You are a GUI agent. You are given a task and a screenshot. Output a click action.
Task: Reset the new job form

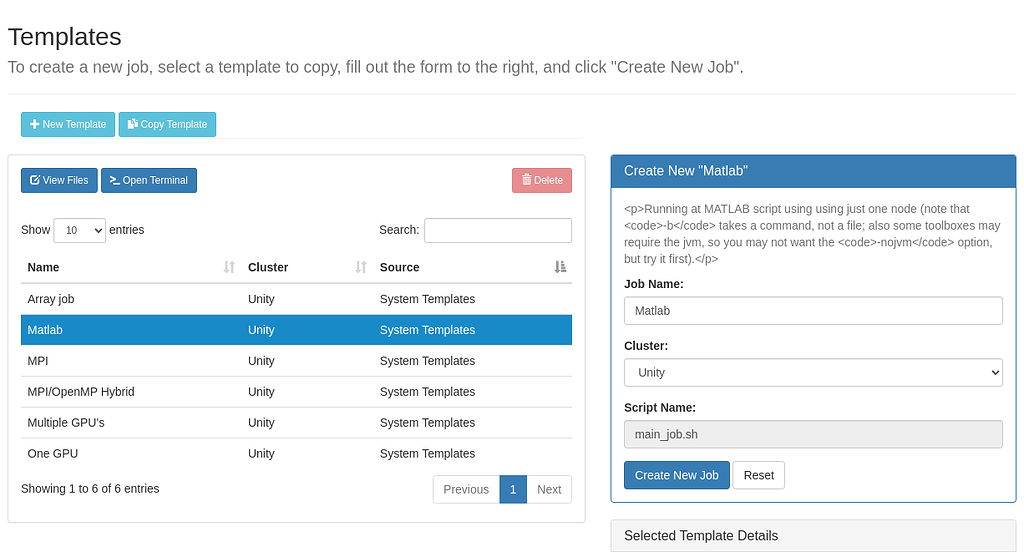(x=758, y=475)
